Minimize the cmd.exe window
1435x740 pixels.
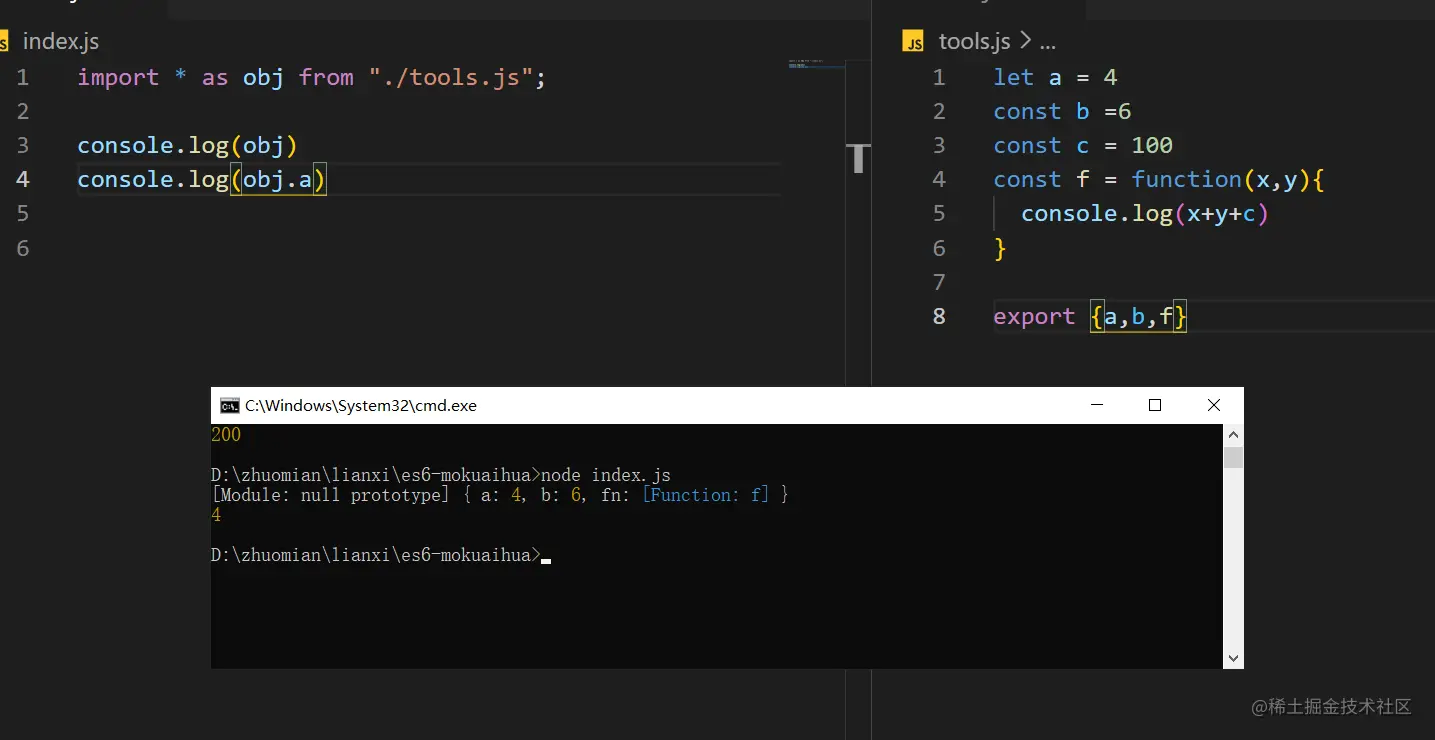pyautogui.click(x=1097, y=405)
